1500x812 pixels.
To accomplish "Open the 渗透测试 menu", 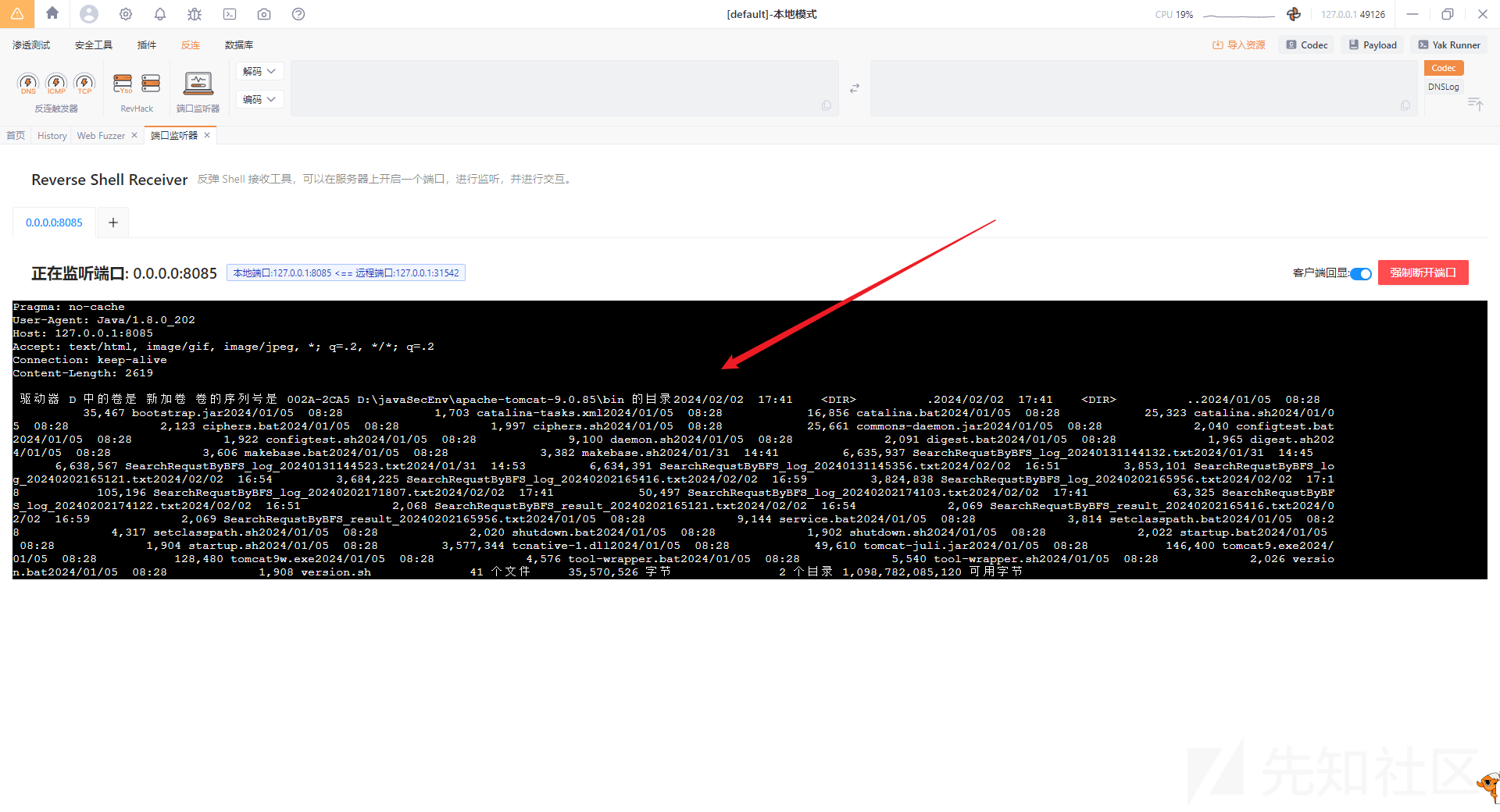I will click(31, 45).
